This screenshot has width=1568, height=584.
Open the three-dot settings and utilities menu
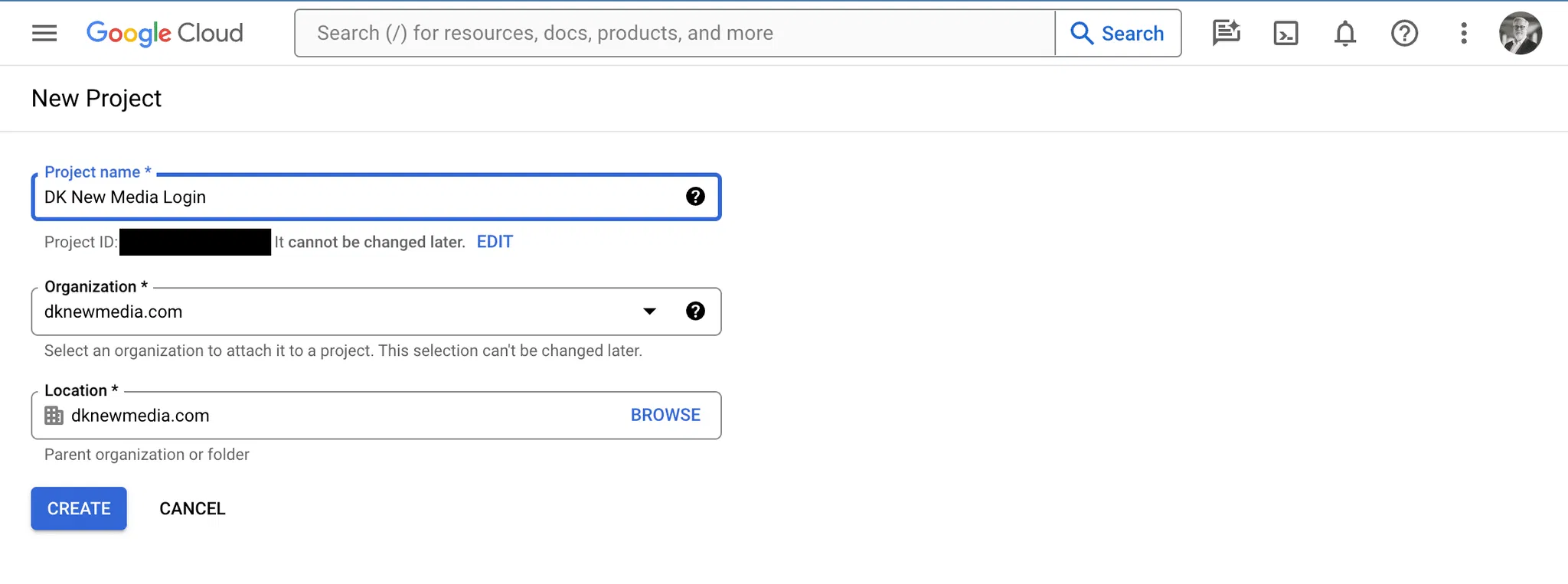pyautogui.click(x=1463, y=33)
